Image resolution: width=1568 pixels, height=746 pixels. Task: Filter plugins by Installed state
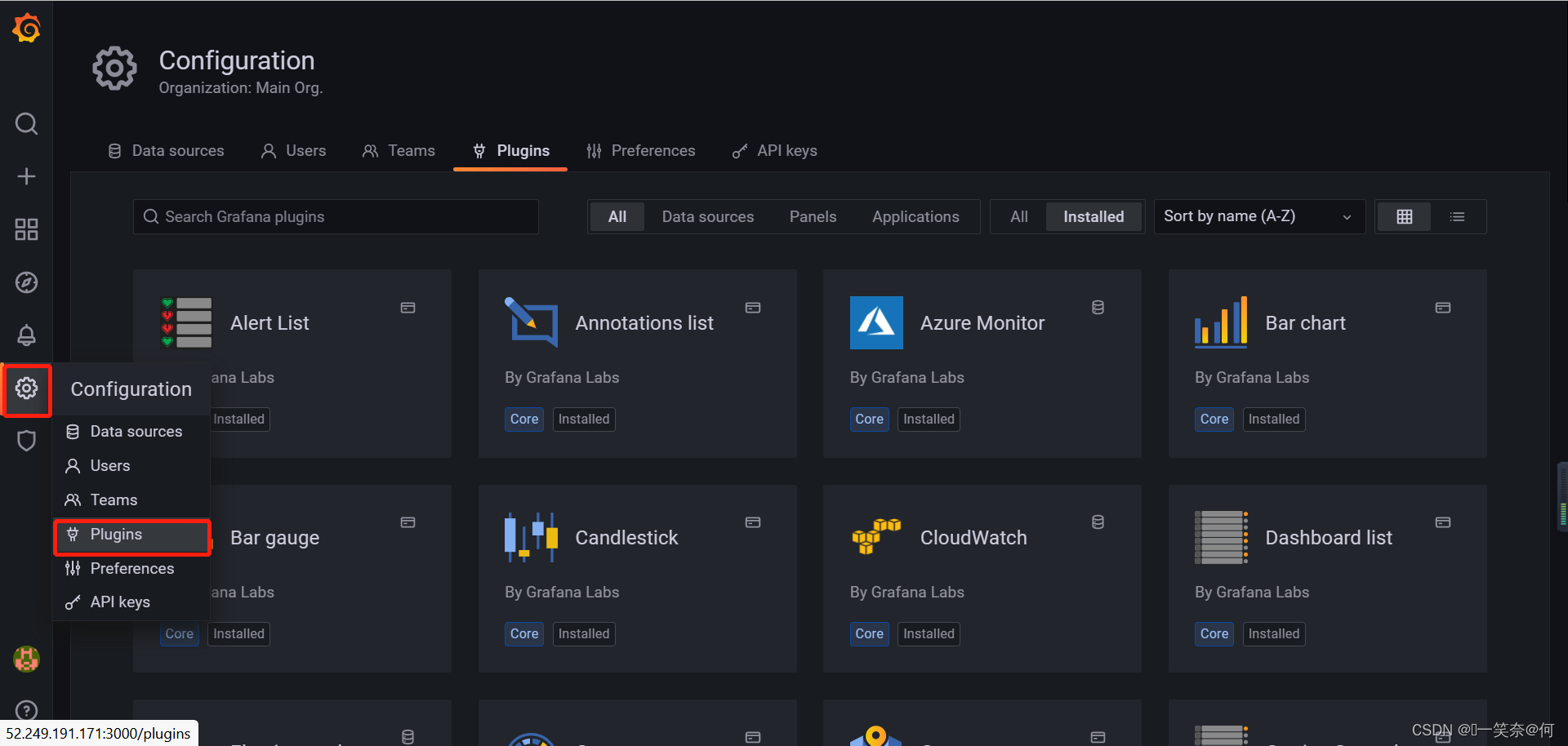(1094, 217)
